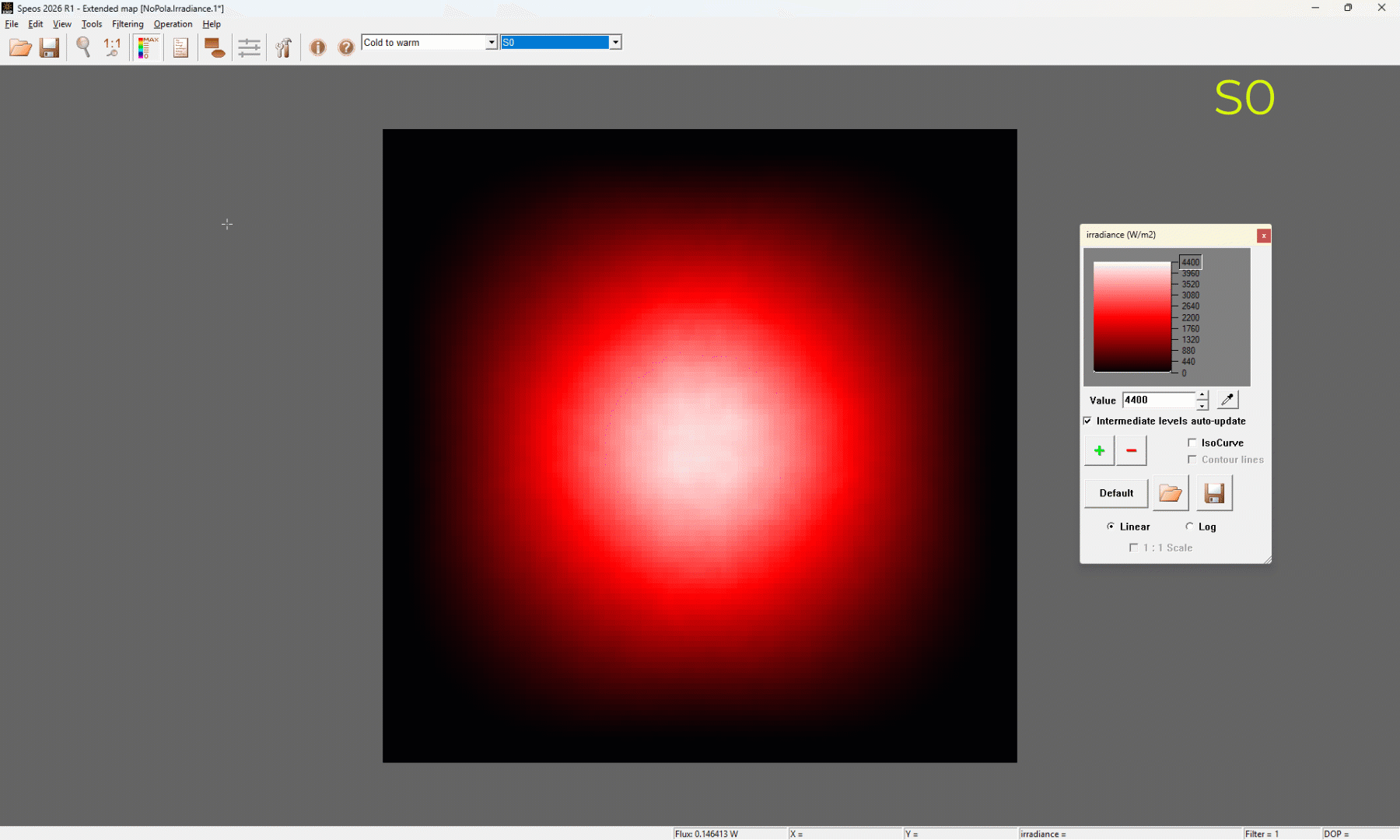Image resolution: width=1400 pixels, height=840 pixels.
Task: Reset zoom with the 1:1 icon
Action: [x=113, y=47]
